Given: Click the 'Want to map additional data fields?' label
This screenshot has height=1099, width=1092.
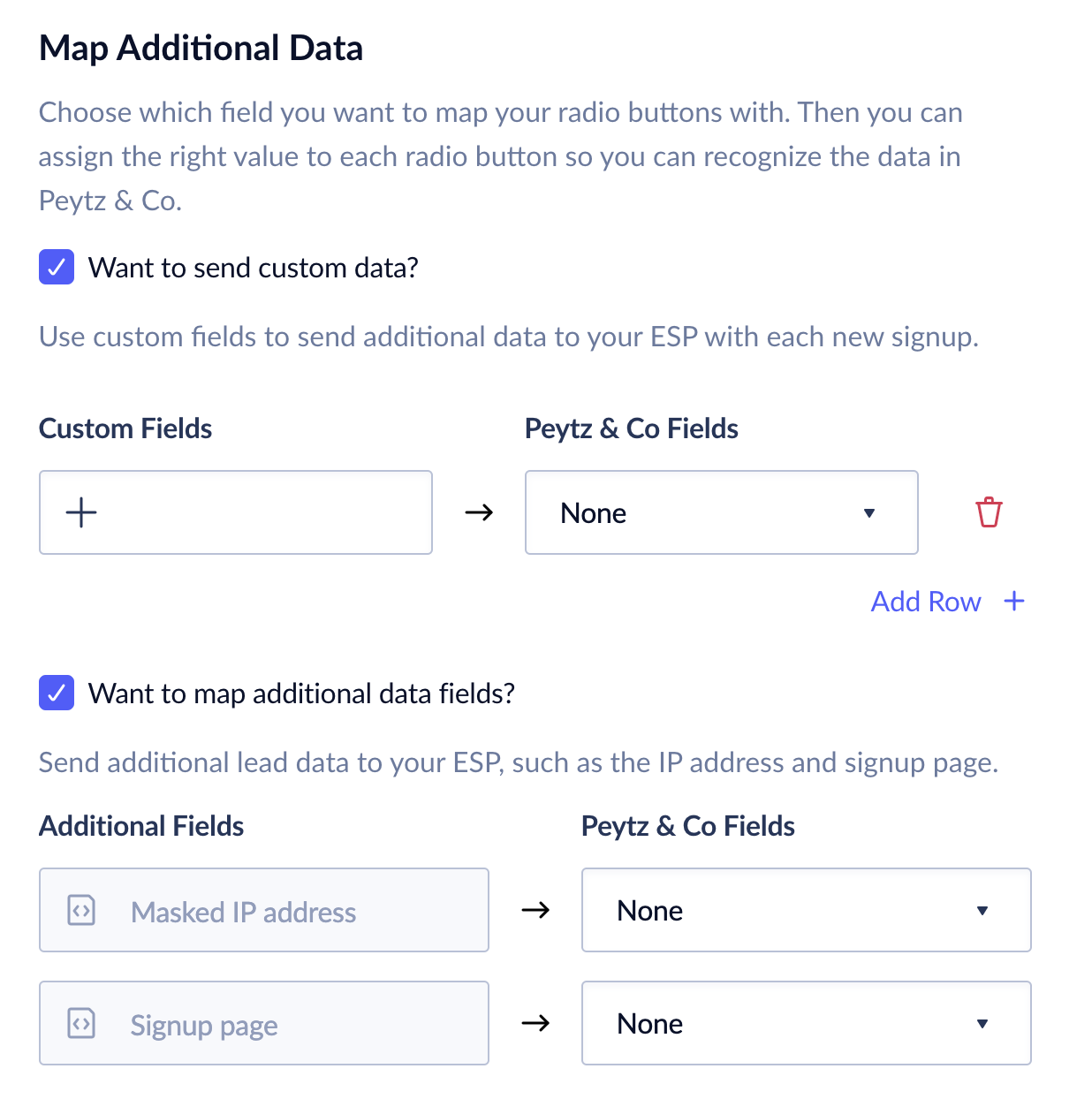Looking at the screenshot, I should (301, 694).
